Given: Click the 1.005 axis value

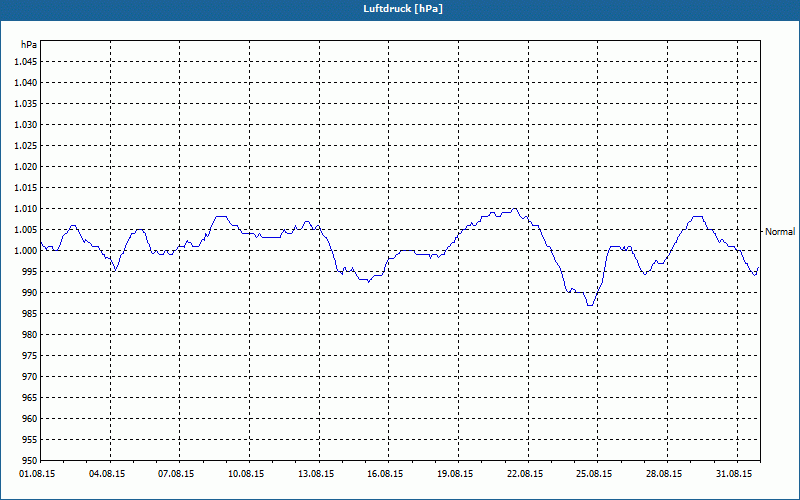Looking at the screenshot, I should 26,230.
